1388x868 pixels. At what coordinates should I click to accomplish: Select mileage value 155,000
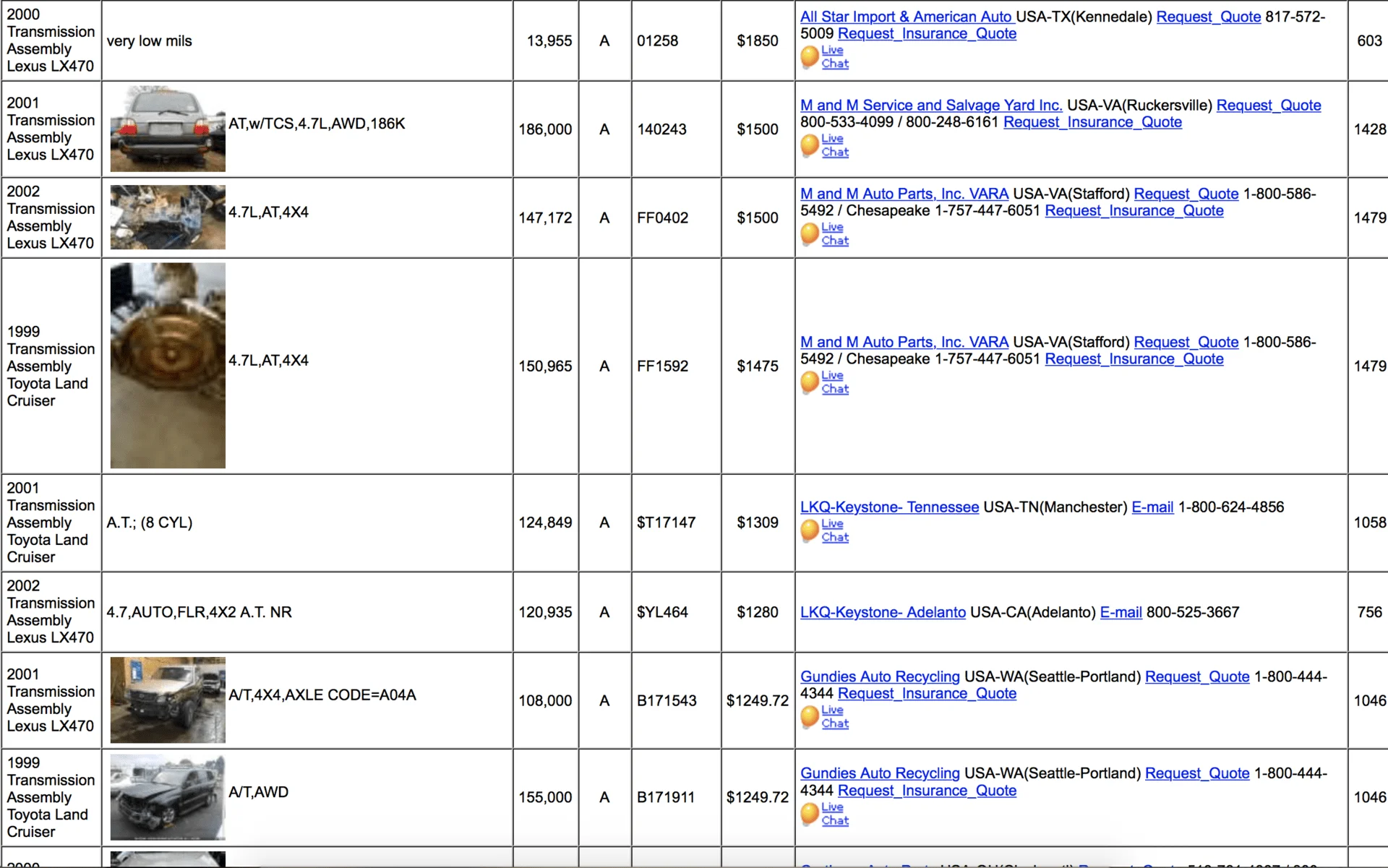coord(545,797)
